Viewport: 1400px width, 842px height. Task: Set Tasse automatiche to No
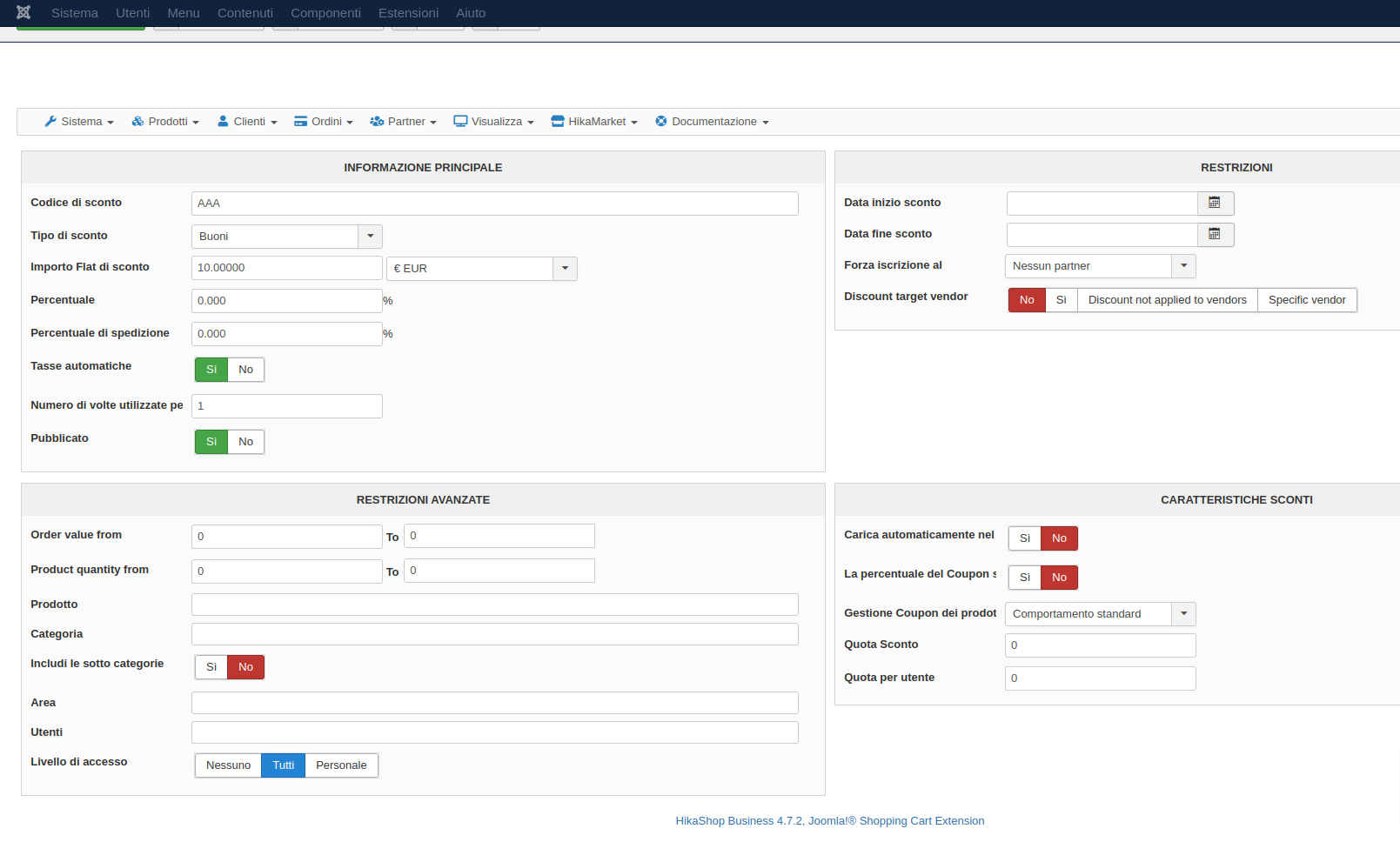[245, 370]
